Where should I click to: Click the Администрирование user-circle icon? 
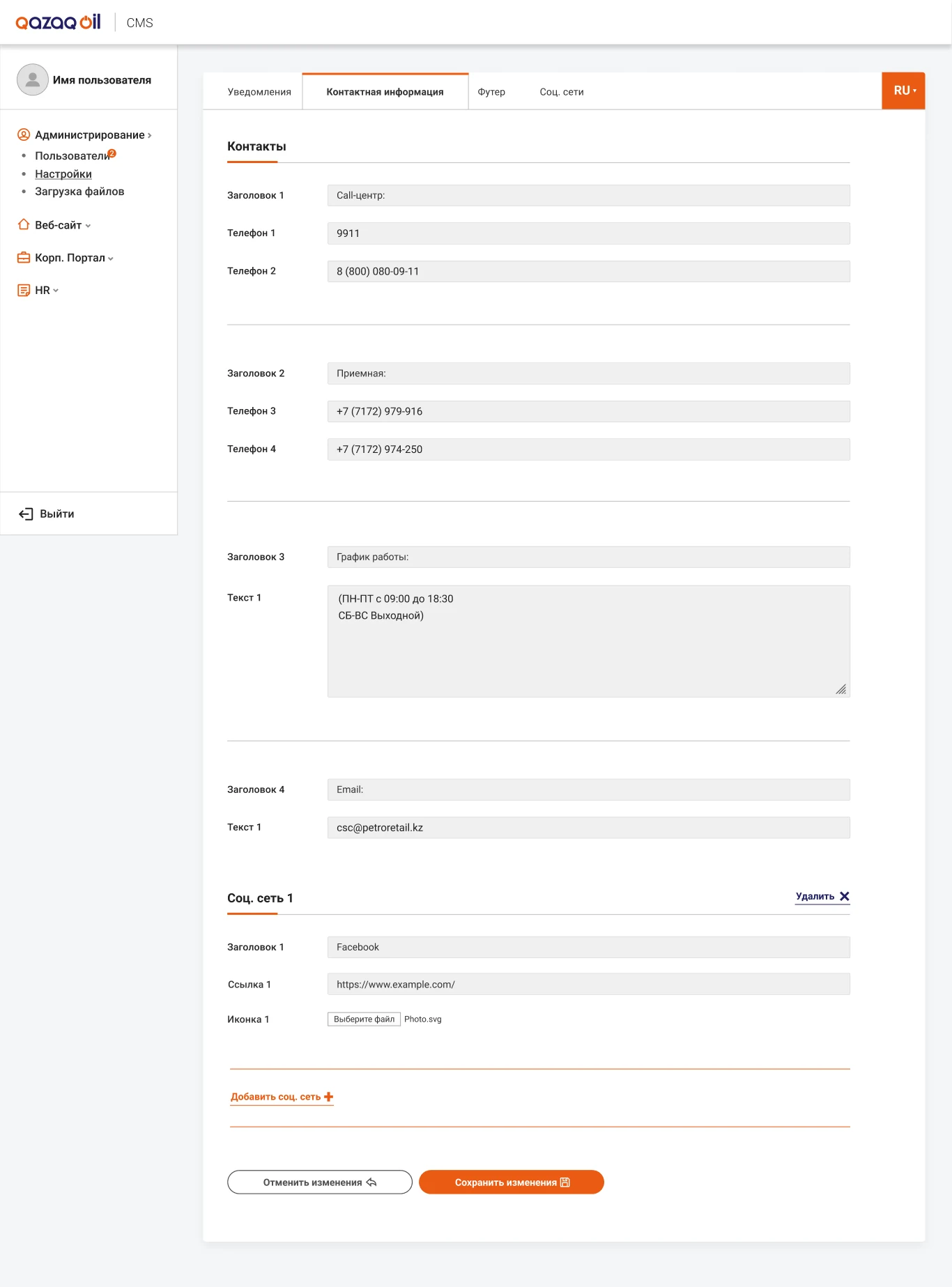pyautogui.click(x=24, y=134)
